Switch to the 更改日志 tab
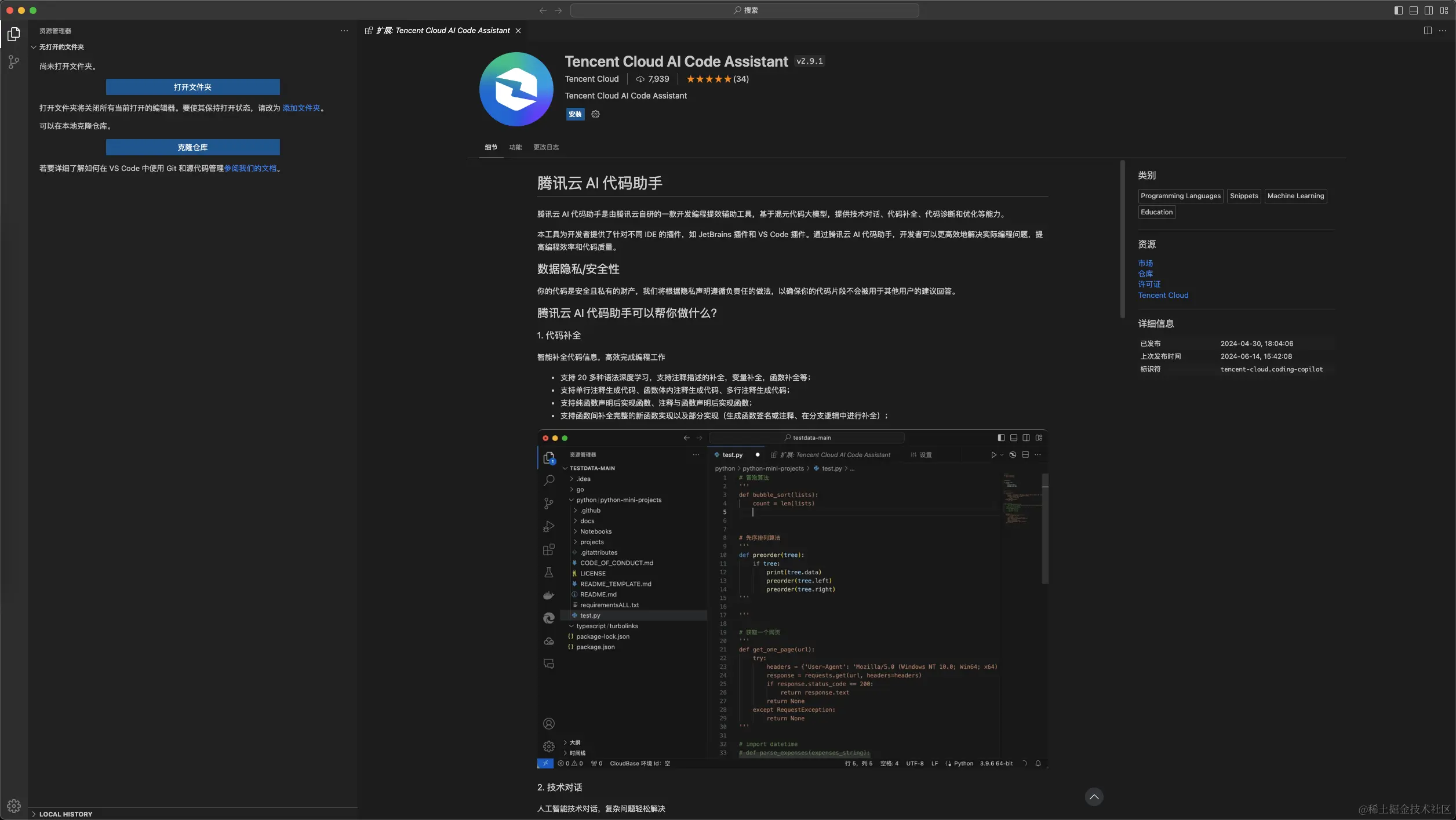 (545, 147)
